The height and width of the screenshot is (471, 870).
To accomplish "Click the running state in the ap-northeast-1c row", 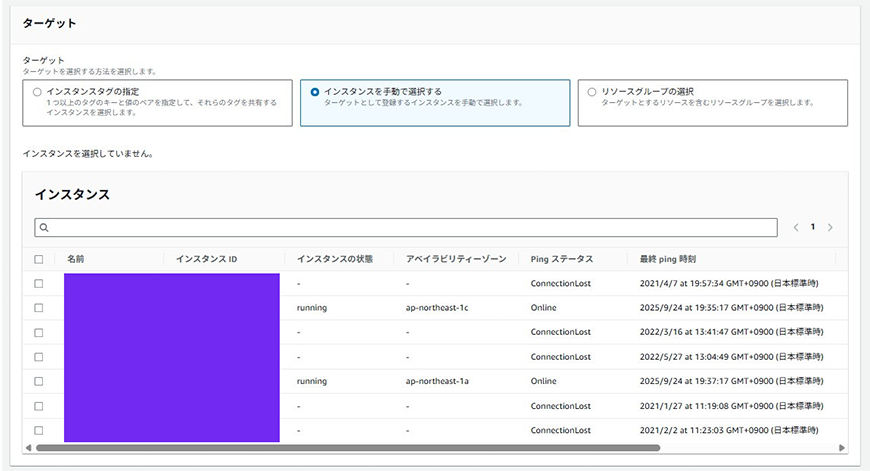I will click(x=312, y=308).
